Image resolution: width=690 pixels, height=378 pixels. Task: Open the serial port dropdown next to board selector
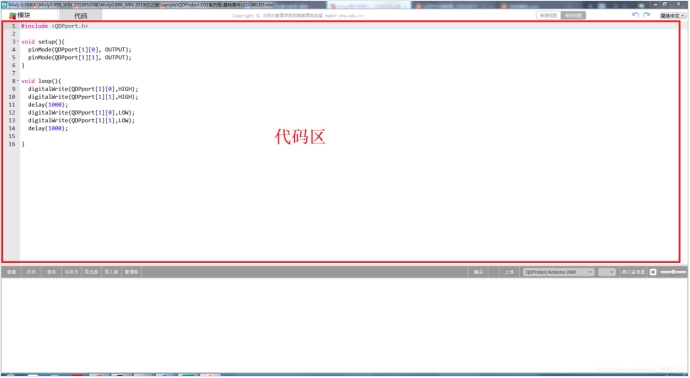pyautogui.click(x=606, y=272)
